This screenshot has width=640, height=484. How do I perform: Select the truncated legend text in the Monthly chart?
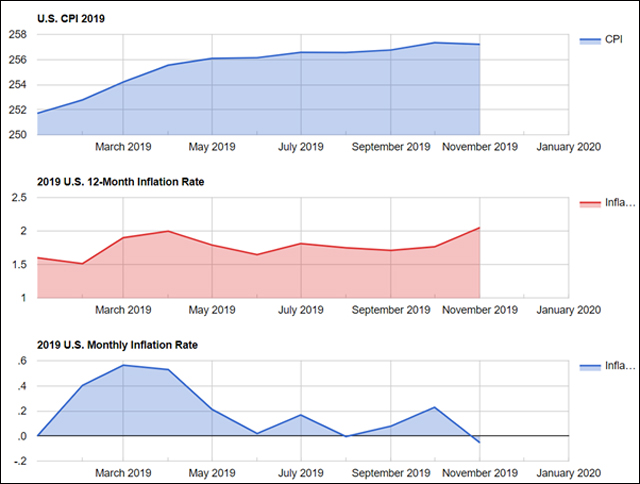[619, 367]
